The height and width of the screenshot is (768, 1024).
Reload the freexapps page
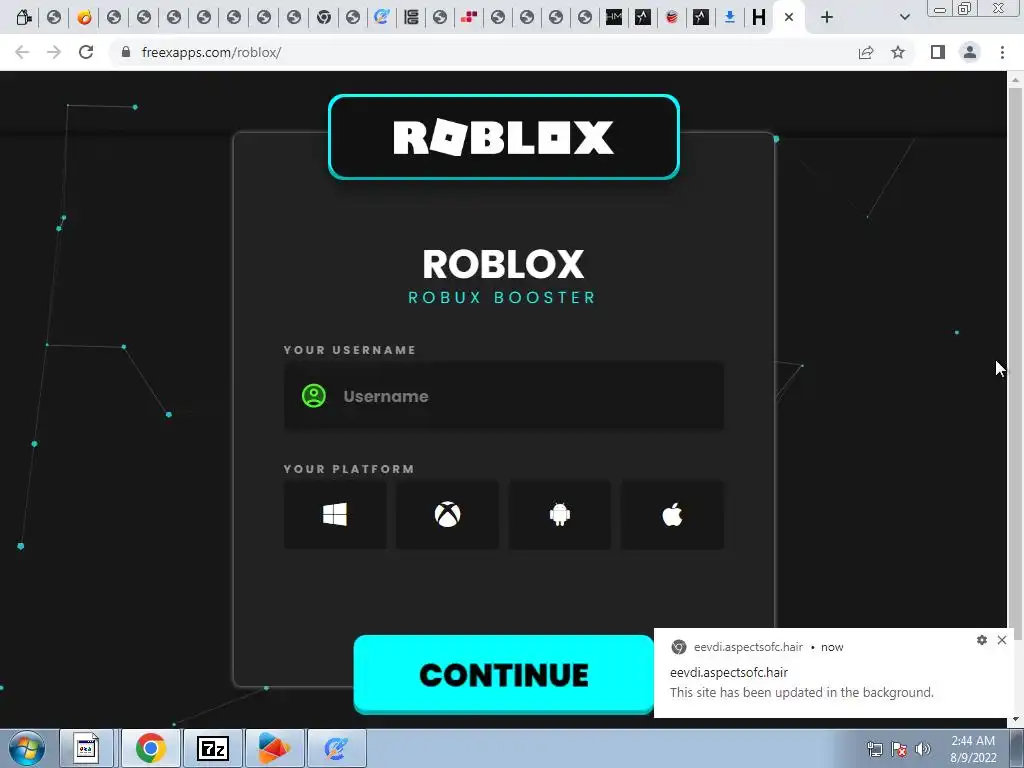86,52
